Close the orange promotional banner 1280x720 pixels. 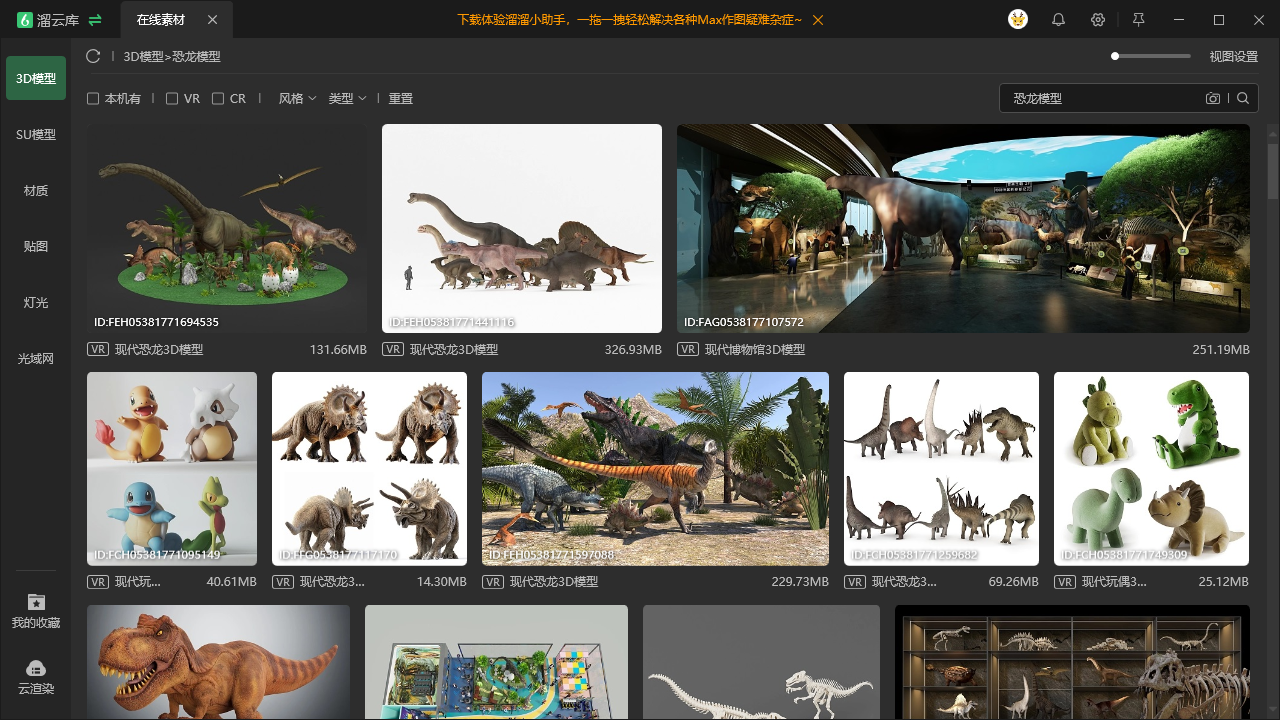(x=819, y=20)
